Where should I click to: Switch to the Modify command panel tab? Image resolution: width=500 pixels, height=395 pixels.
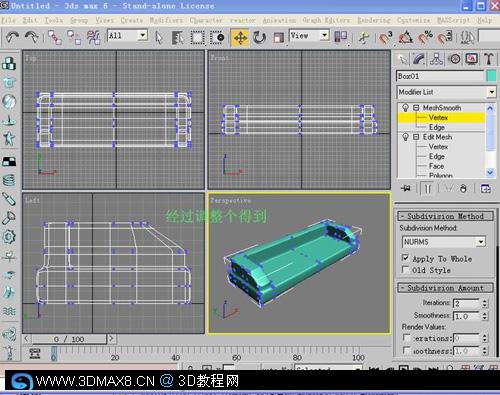point(419,59)
